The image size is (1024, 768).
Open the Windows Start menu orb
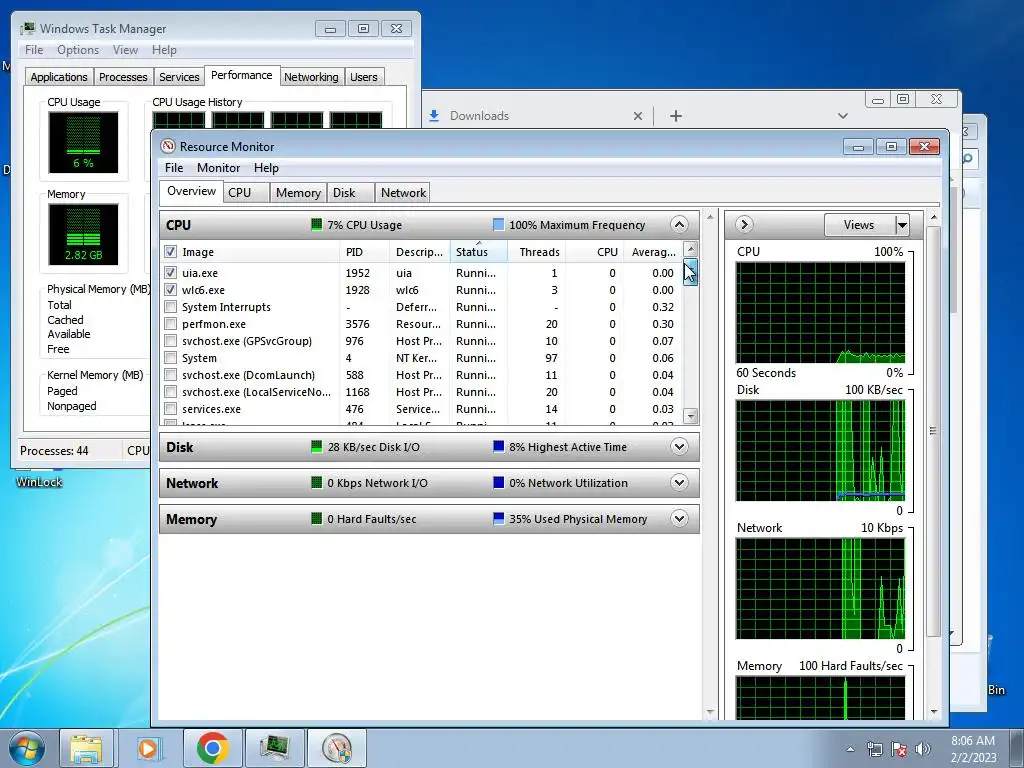point(27,748)
